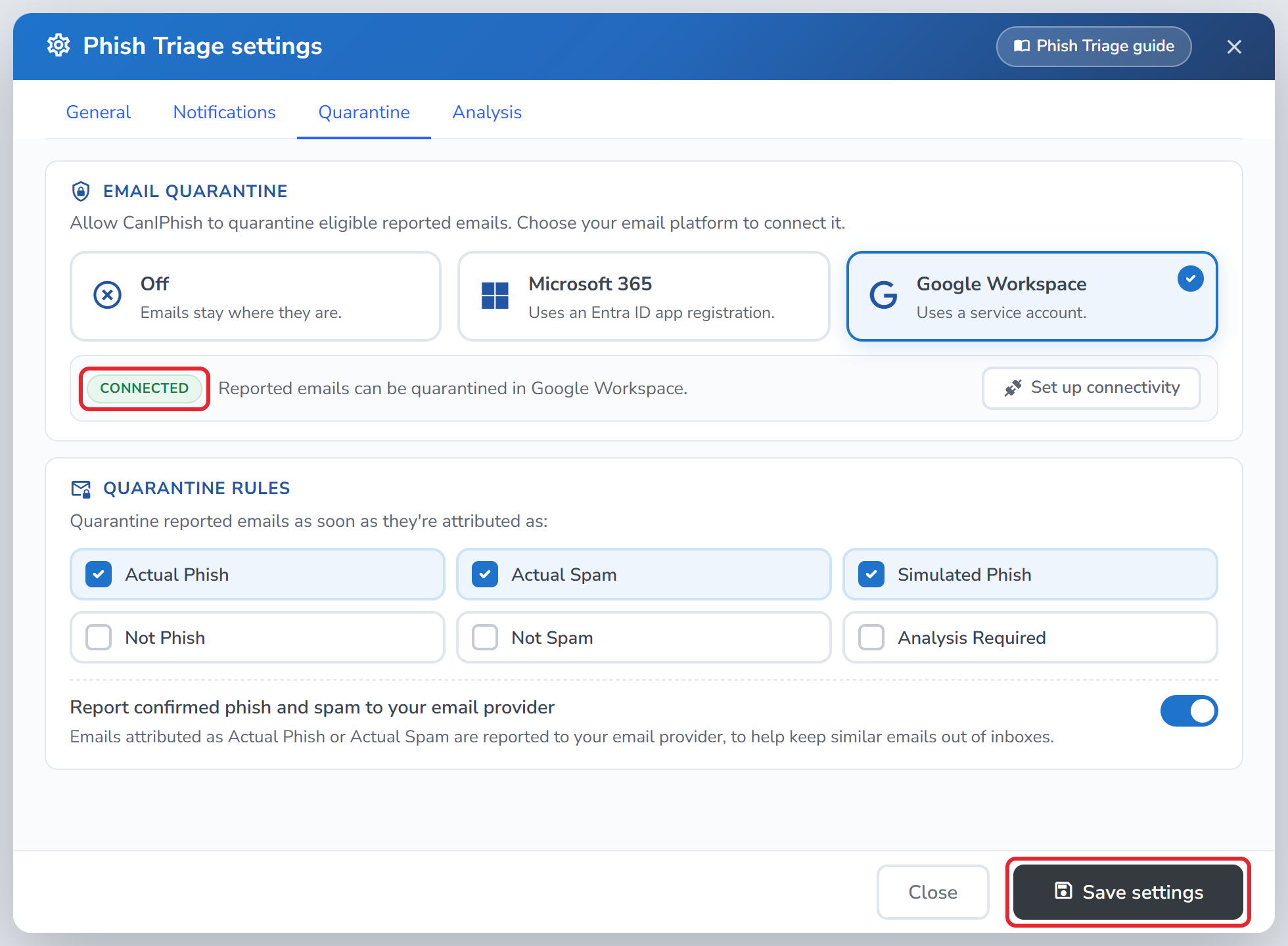Click the Email Quarantine shield icon
Image resolution: width=1288 pixels, height=946 pixels.
(81, 191)
